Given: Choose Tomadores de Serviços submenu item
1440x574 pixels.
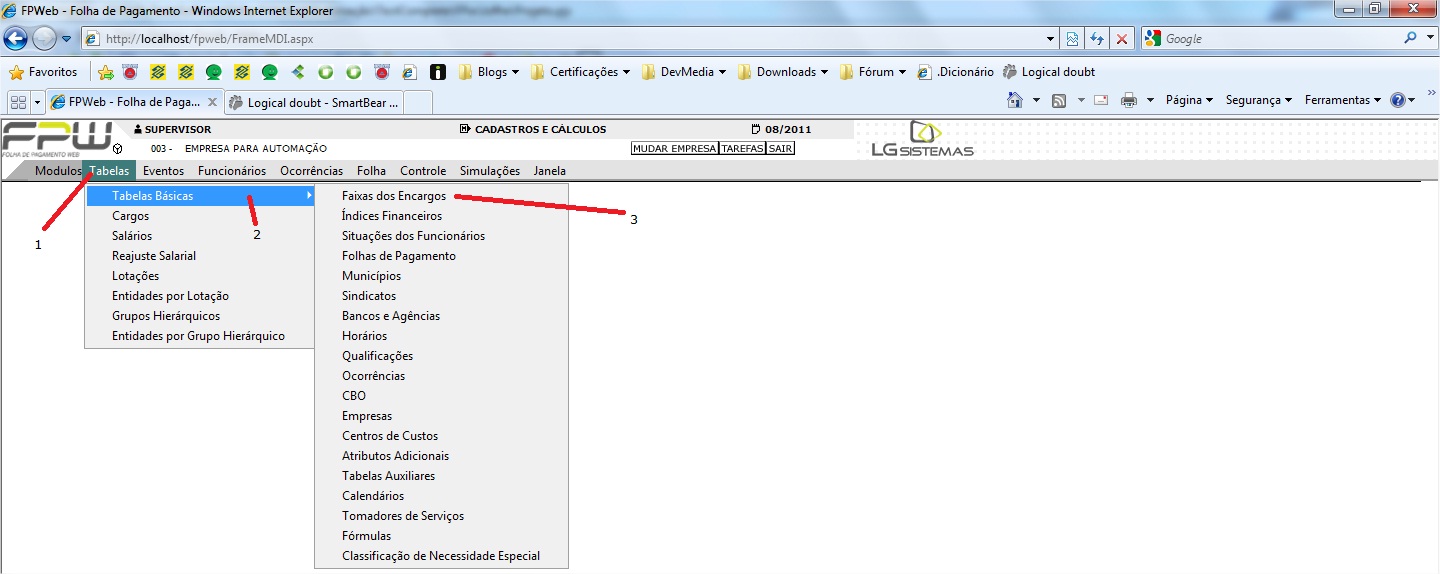Looking at the screenshot, I should 441,516.
